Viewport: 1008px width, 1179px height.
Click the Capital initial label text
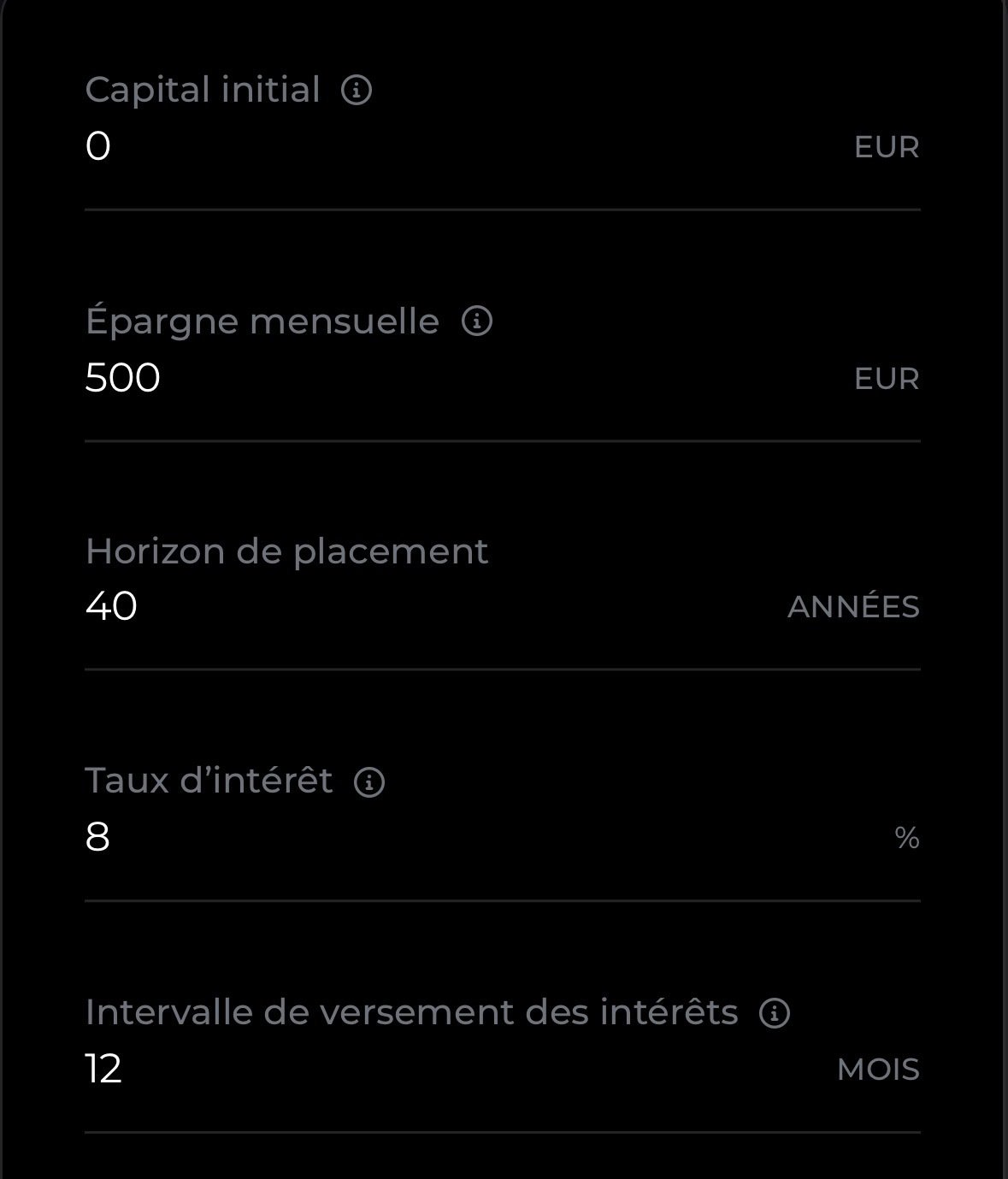click(203, 90)
